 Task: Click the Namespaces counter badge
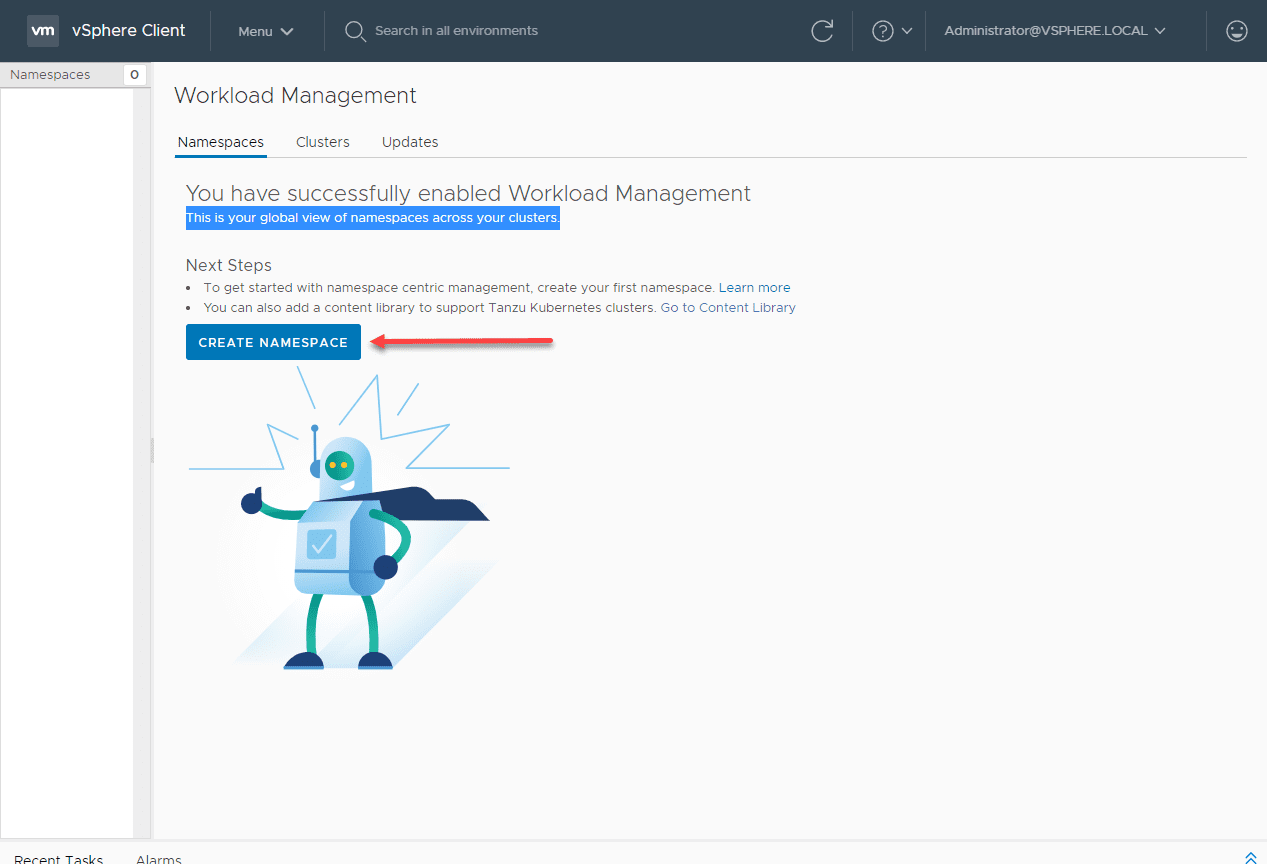tap(133, 74)
